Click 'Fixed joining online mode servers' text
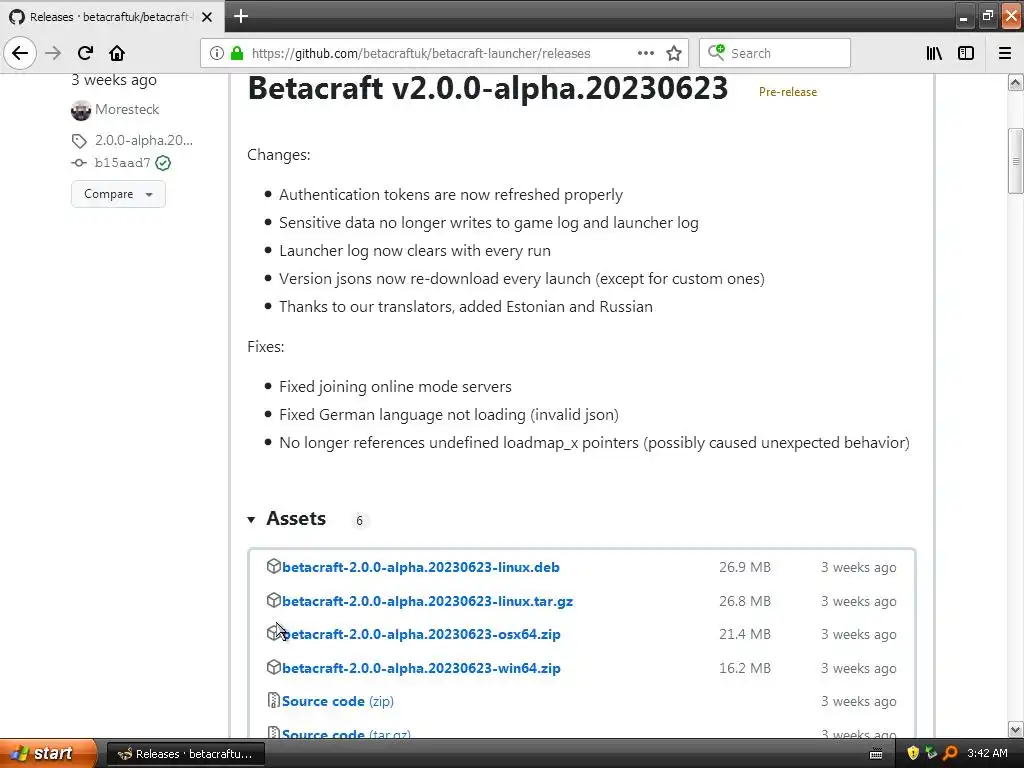1024x768 pixels. [x=395, y=387]
